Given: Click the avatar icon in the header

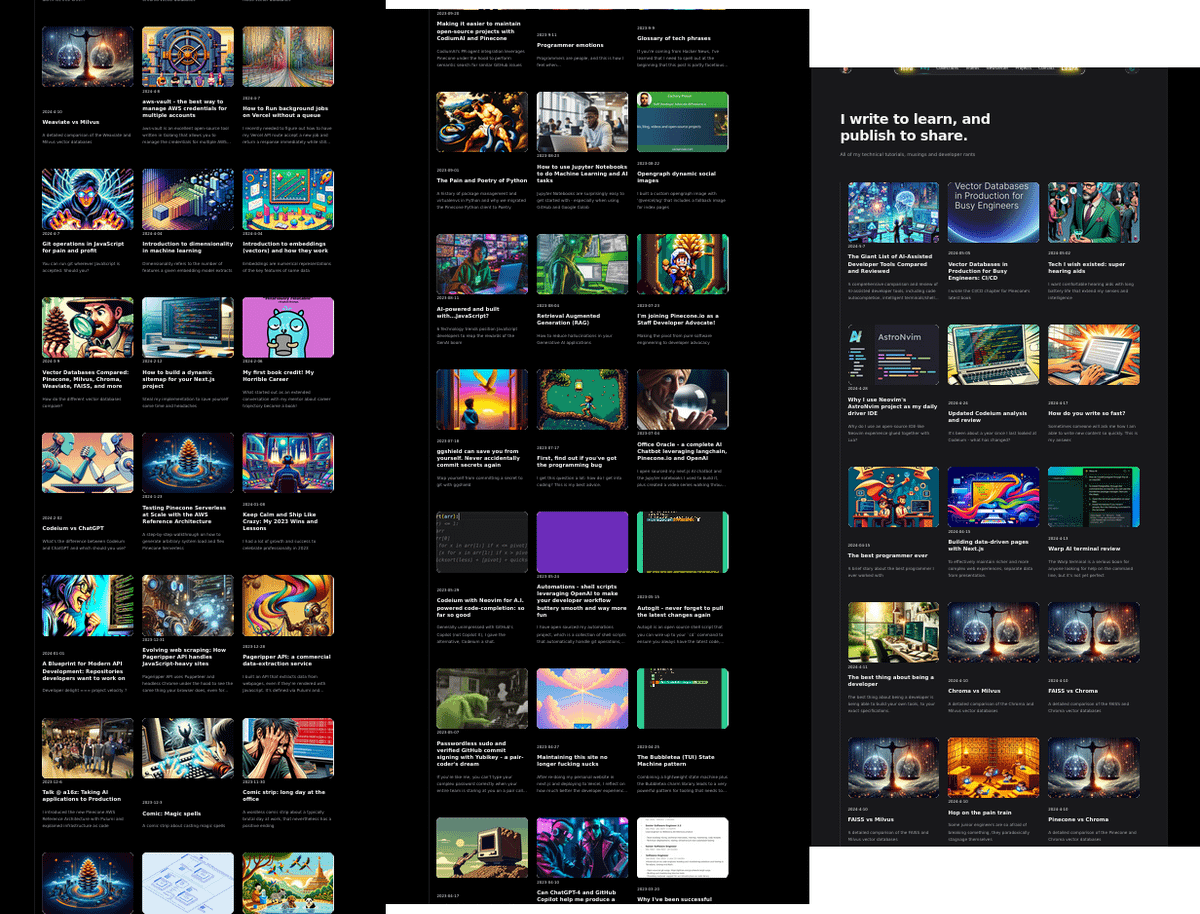Looking at the screenshot, I should pos(847,69).
